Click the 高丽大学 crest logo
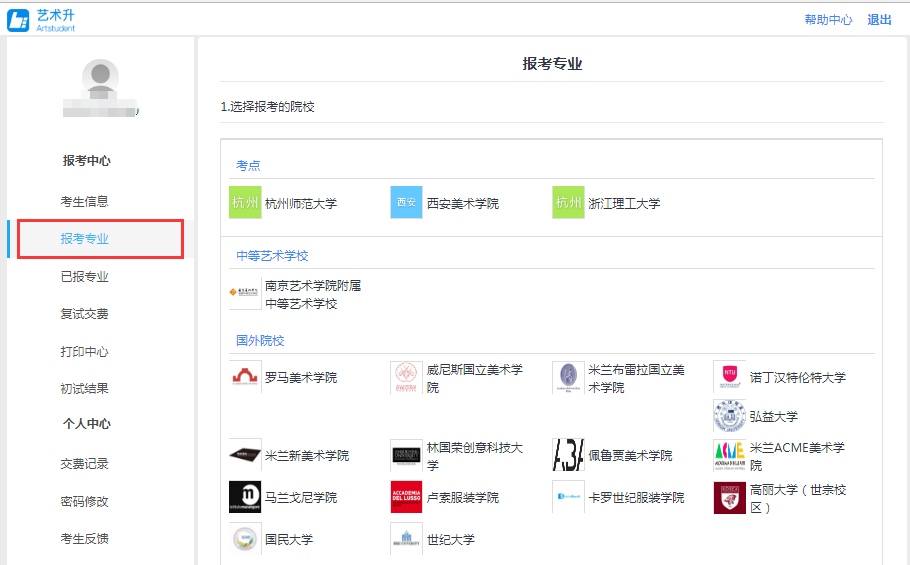Screen dimensions: 910x565 (729, 497)
